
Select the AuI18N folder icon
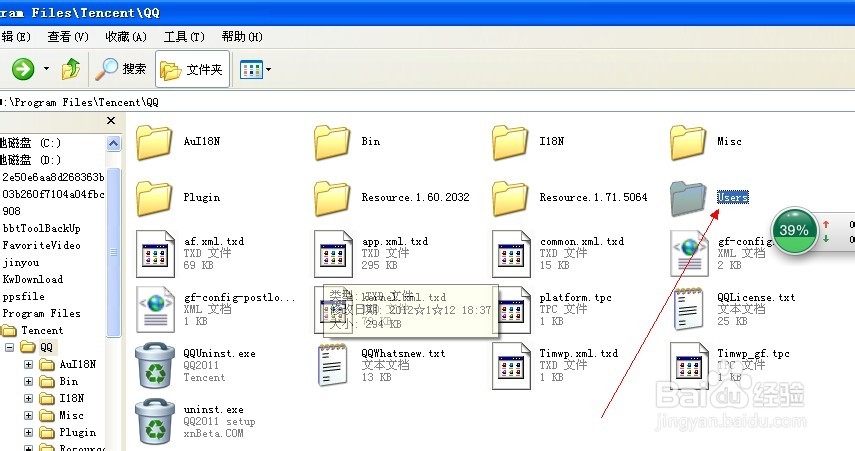[154, 142]
